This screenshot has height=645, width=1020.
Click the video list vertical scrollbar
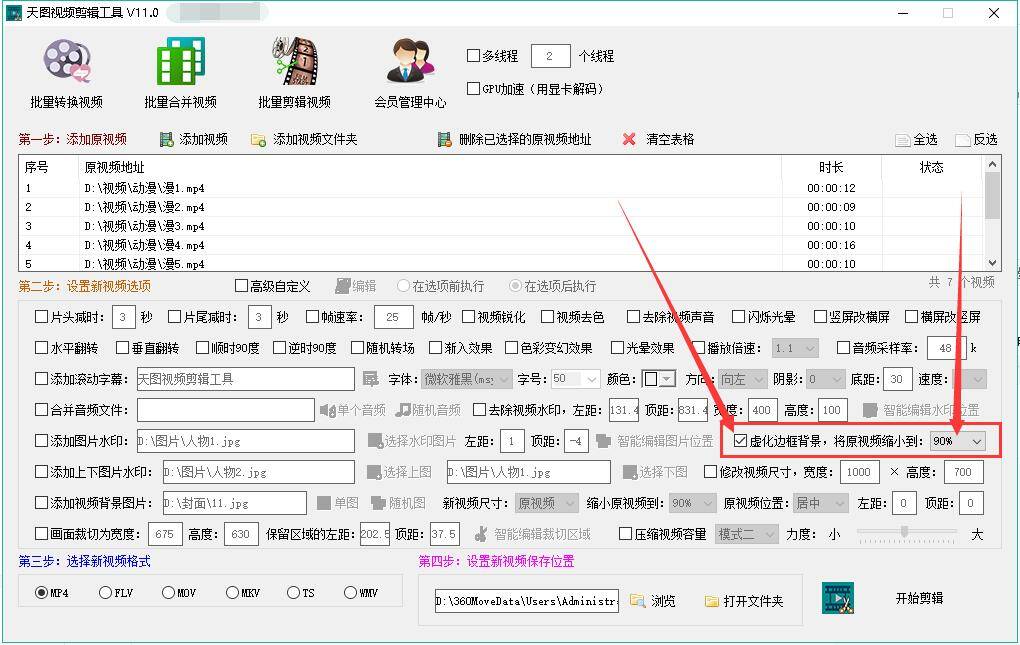tap(992, 214)
